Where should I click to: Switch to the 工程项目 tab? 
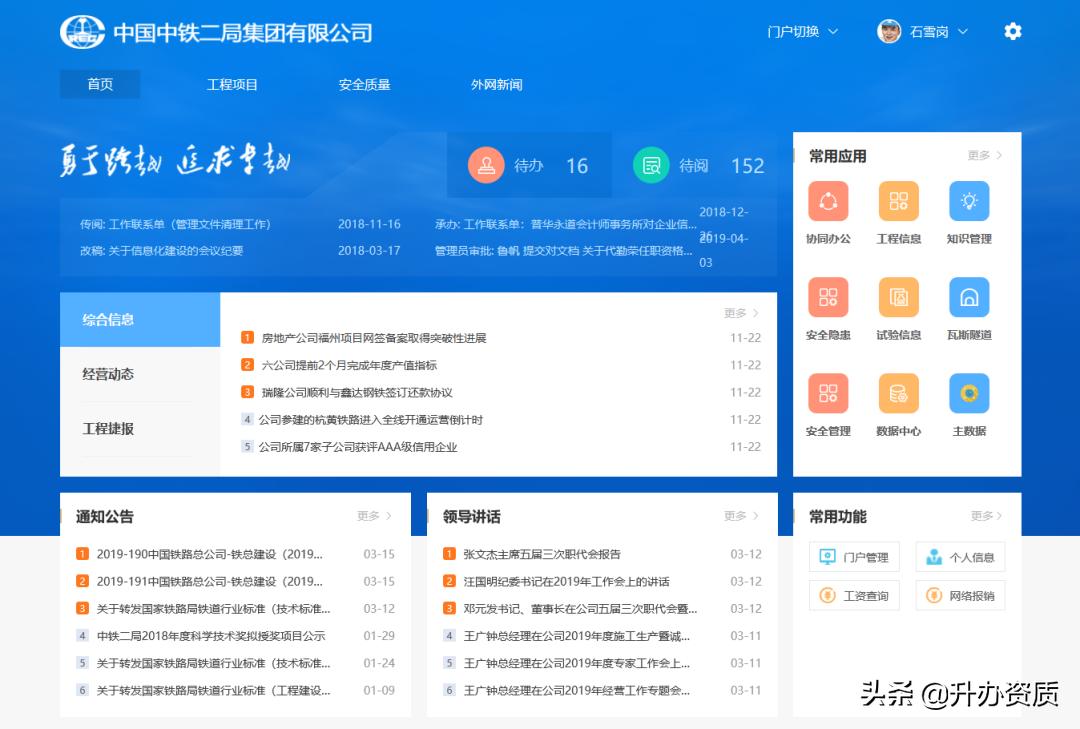(x=232, y=84)
